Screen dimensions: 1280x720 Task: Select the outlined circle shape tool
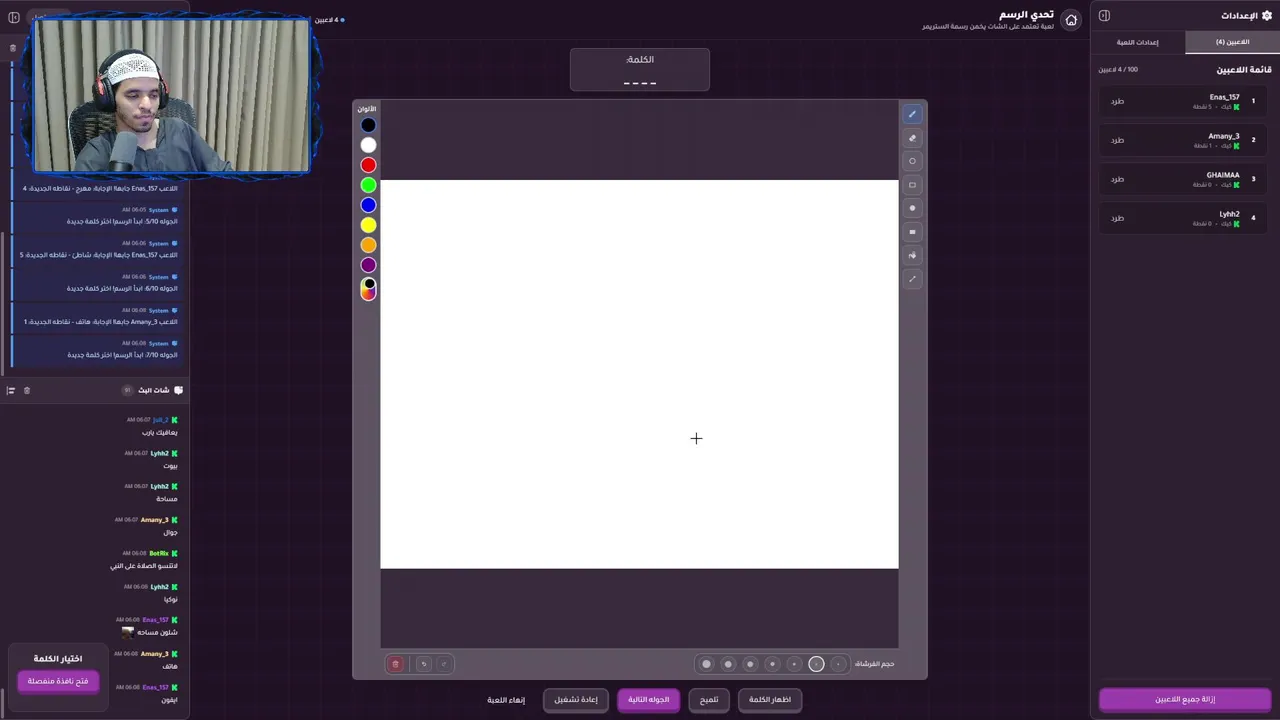click(x=912, y=161)
